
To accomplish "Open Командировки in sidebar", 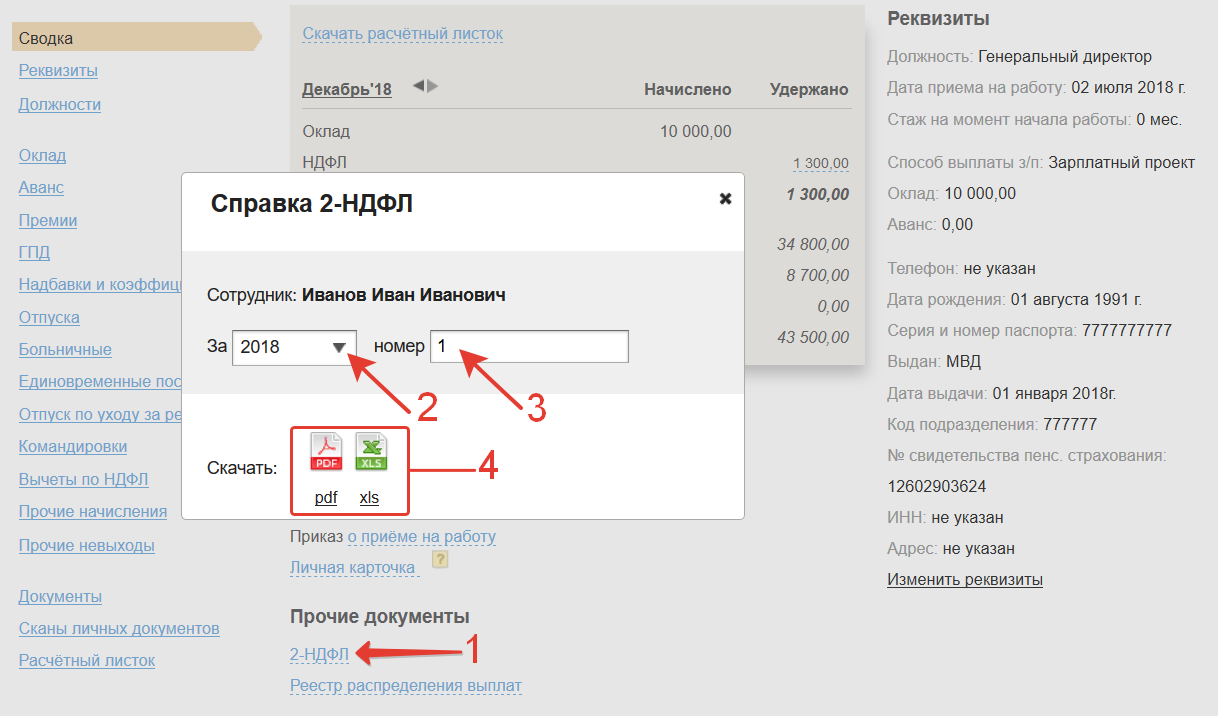I will coord(73,446).
